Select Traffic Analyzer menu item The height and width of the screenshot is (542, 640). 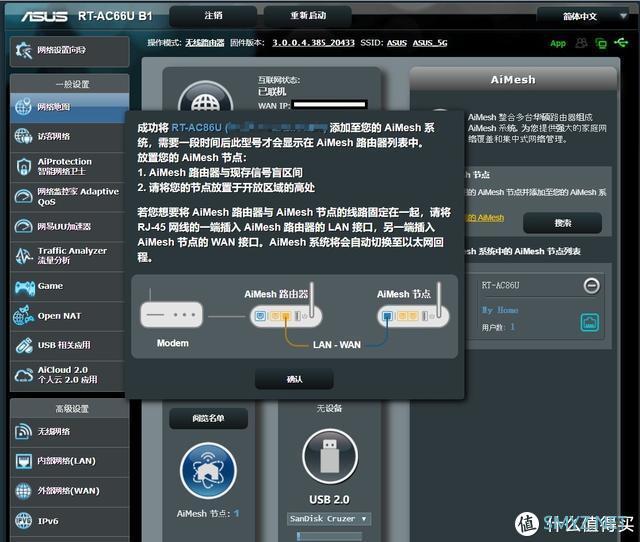[x=67, y=256]
